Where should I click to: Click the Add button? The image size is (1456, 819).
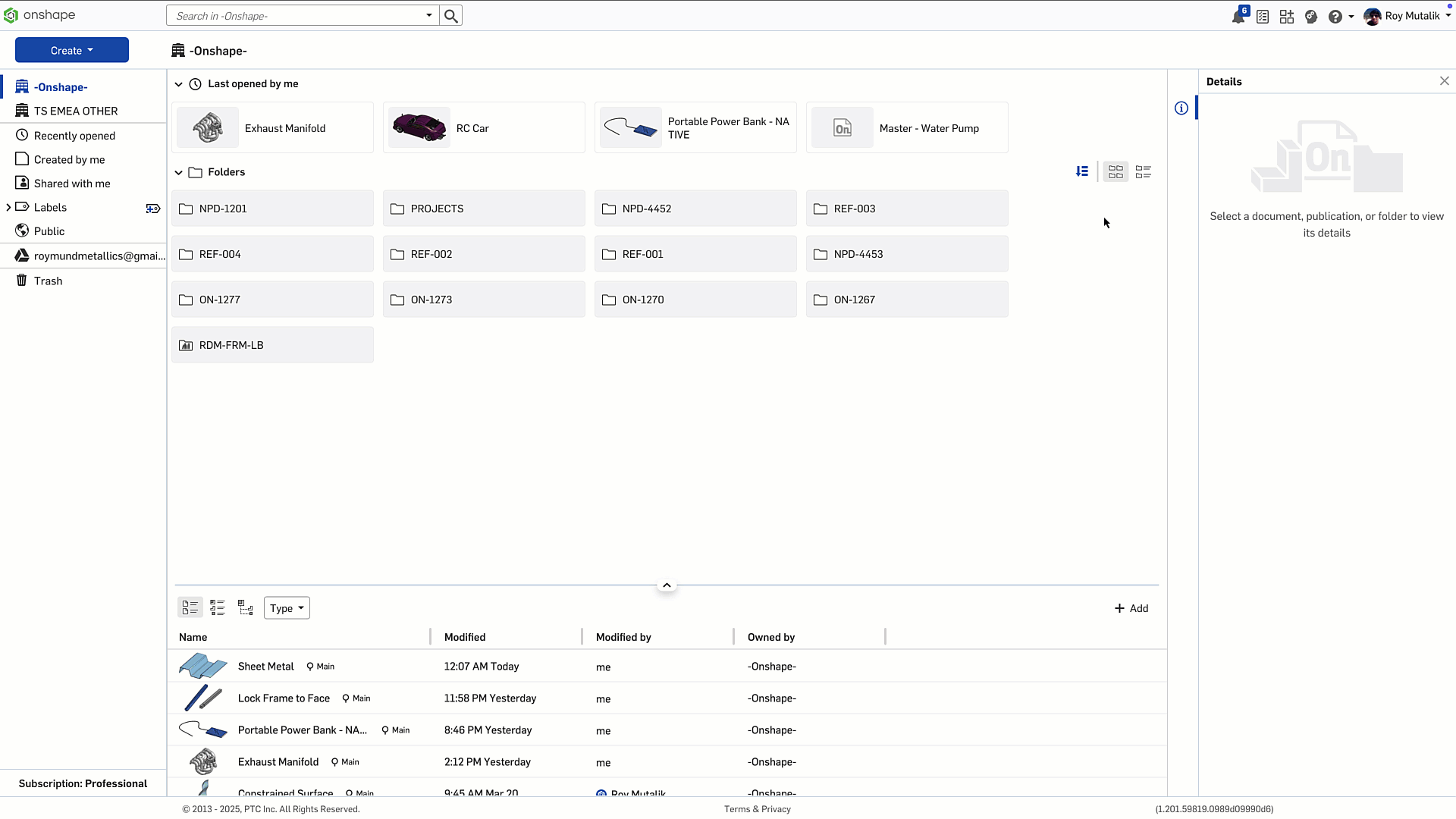coord(1131,608)
